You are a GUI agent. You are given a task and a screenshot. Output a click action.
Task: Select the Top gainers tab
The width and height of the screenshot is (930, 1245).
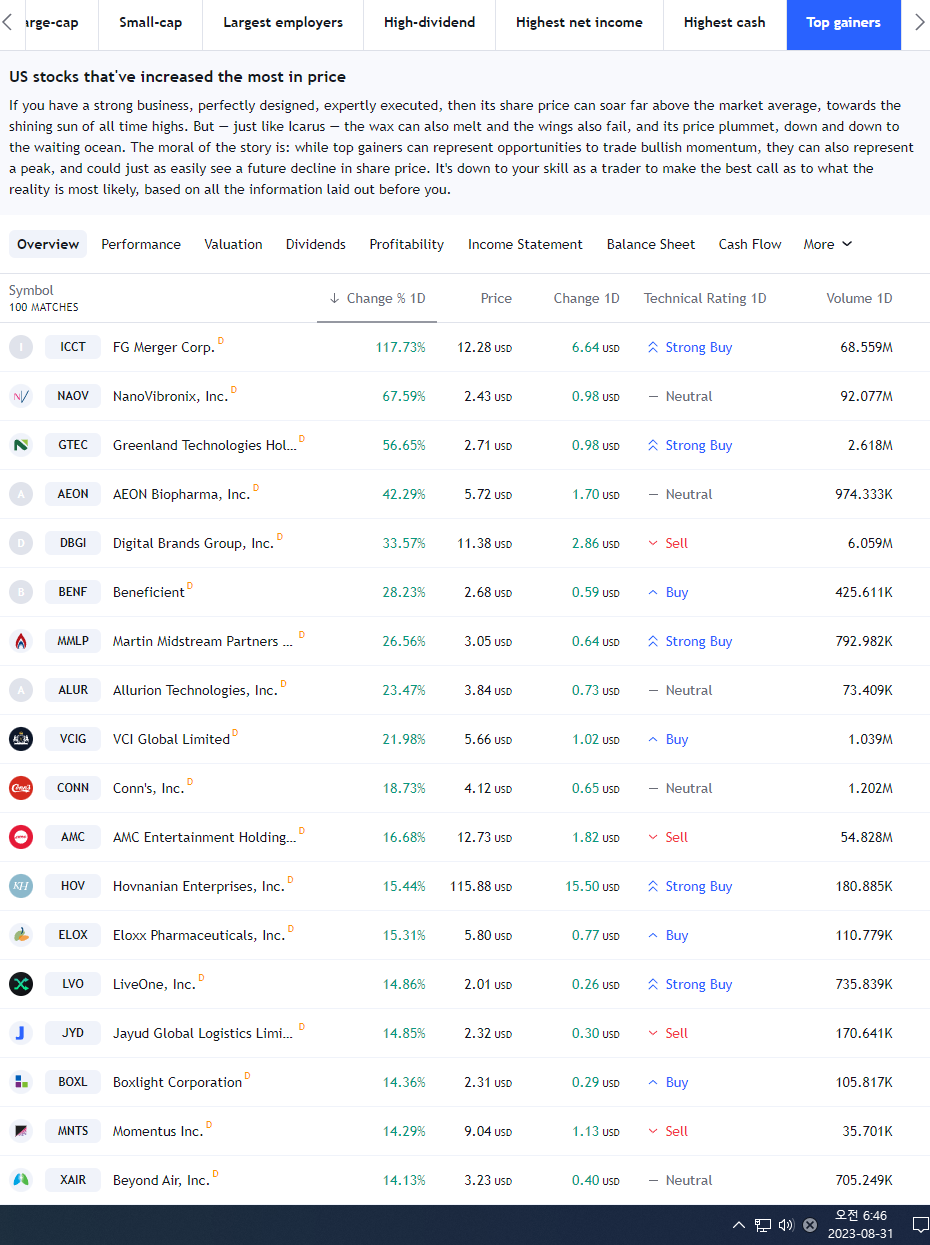pyautogui.click(x=844, y=22)
